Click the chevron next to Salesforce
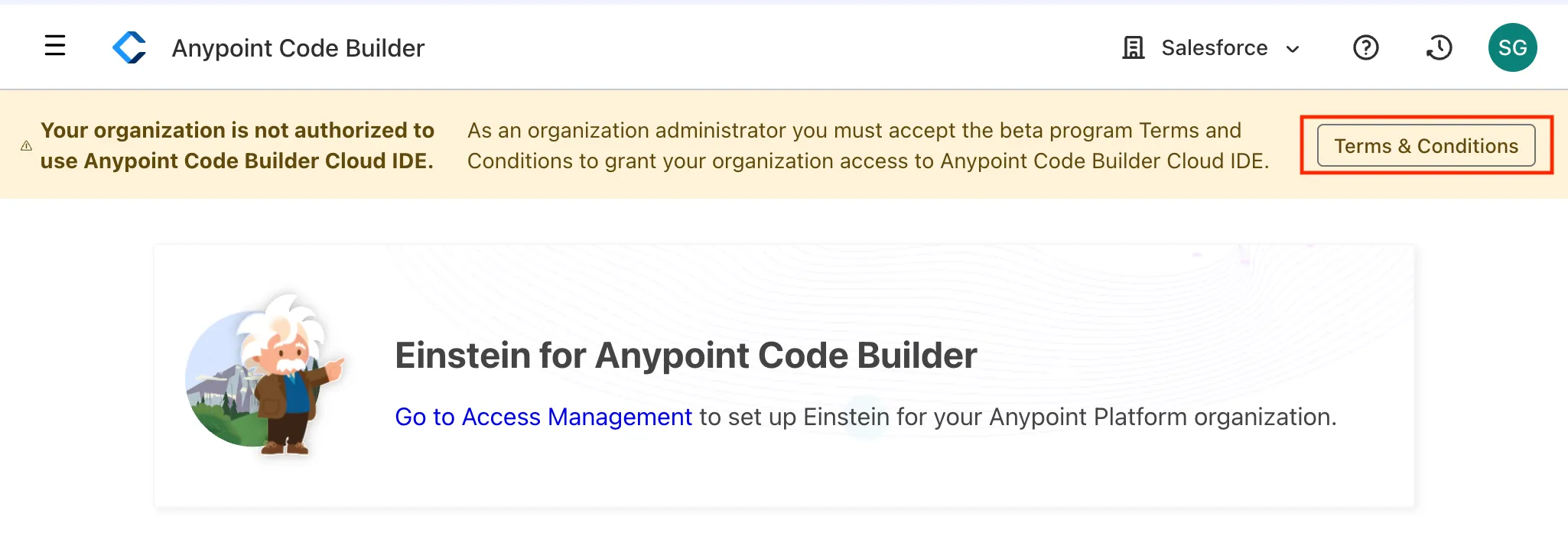Viewport: 1568px width, 549px height. point(1293,49)
